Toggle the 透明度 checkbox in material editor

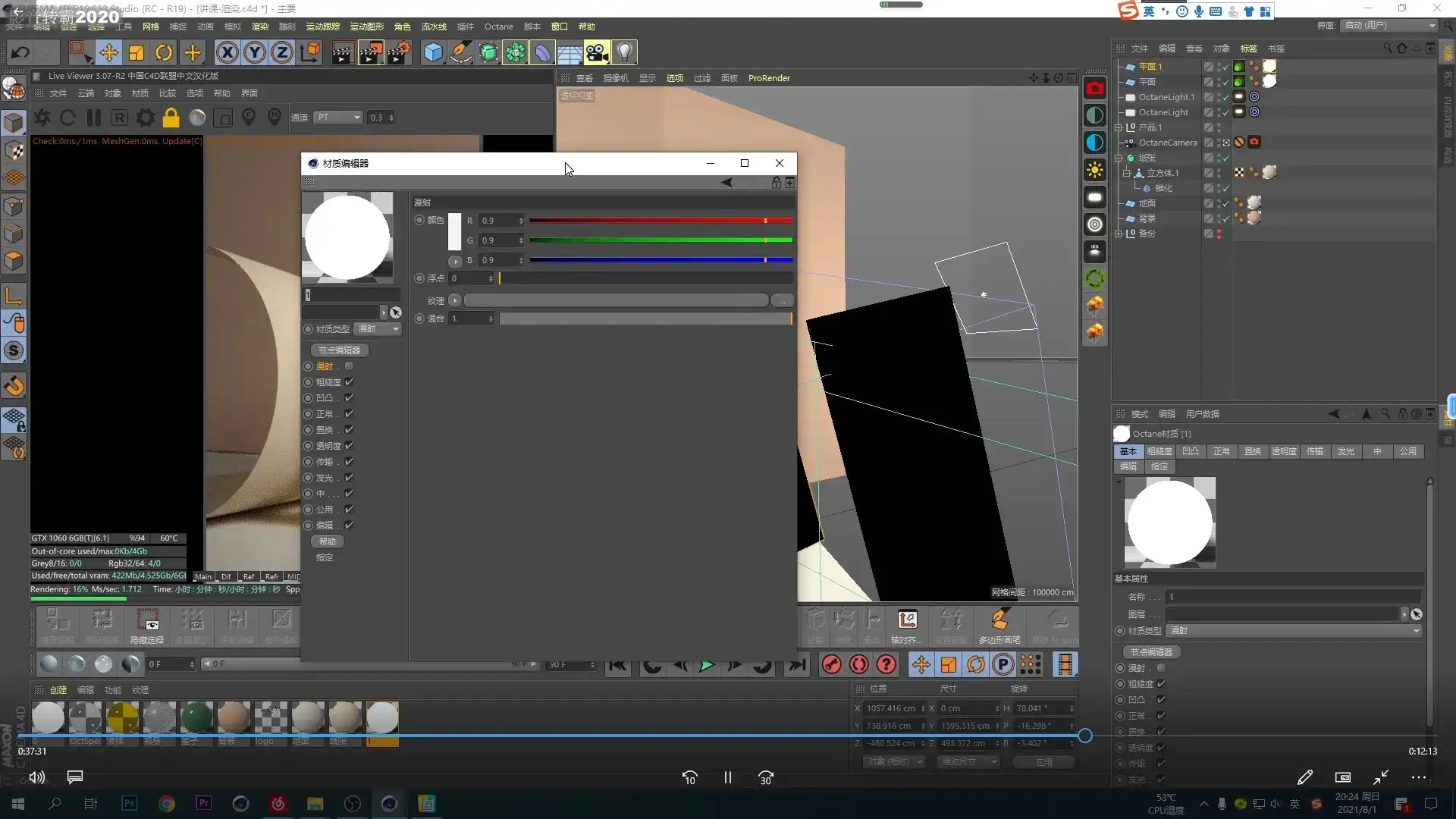click(x=349, y=446)
